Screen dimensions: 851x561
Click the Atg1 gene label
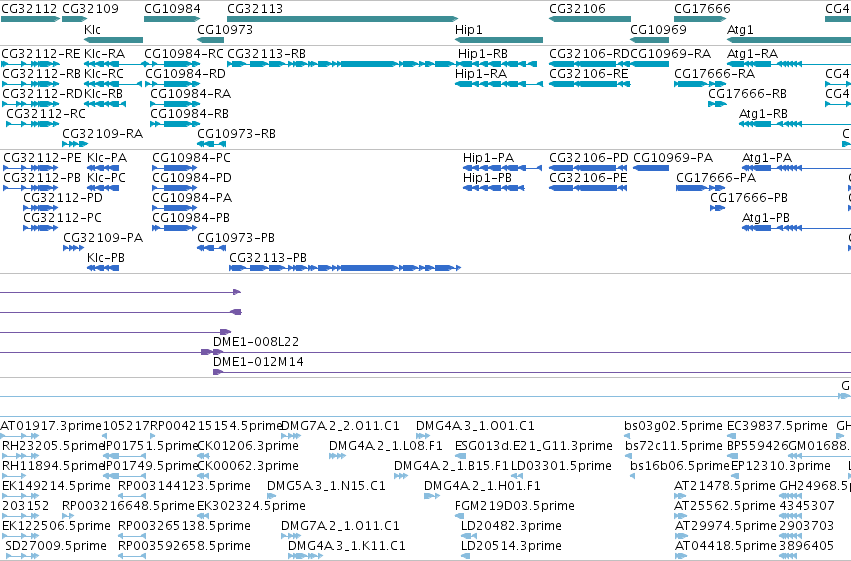(740, 30)
